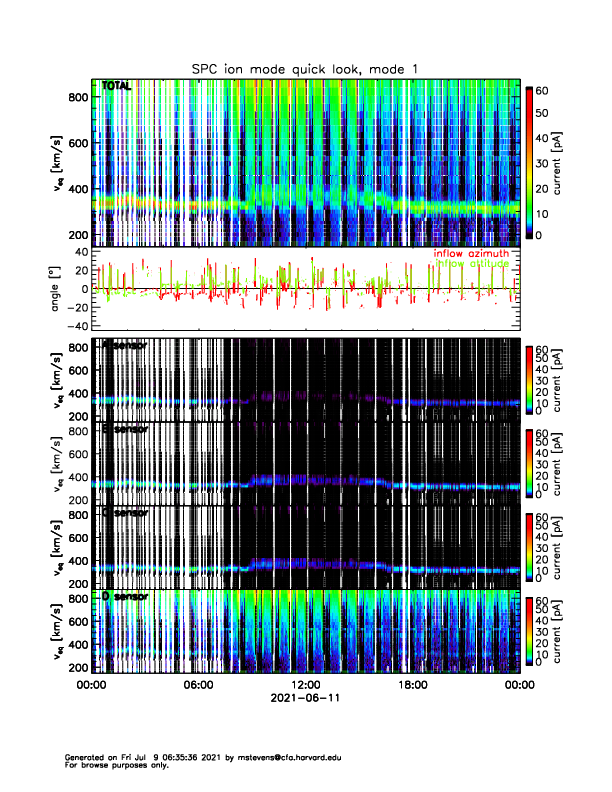The height and width of the screenshot is (792, 612).
Task: Click the color bar beside the second sensor panel
Action: click(x=530, y=461)
